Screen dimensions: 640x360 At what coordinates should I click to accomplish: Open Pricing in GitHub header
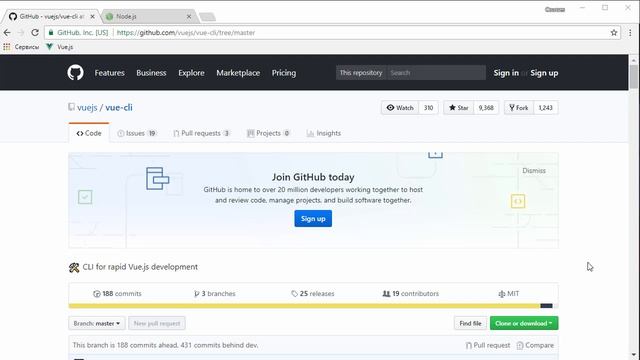(x=284, y=73)
